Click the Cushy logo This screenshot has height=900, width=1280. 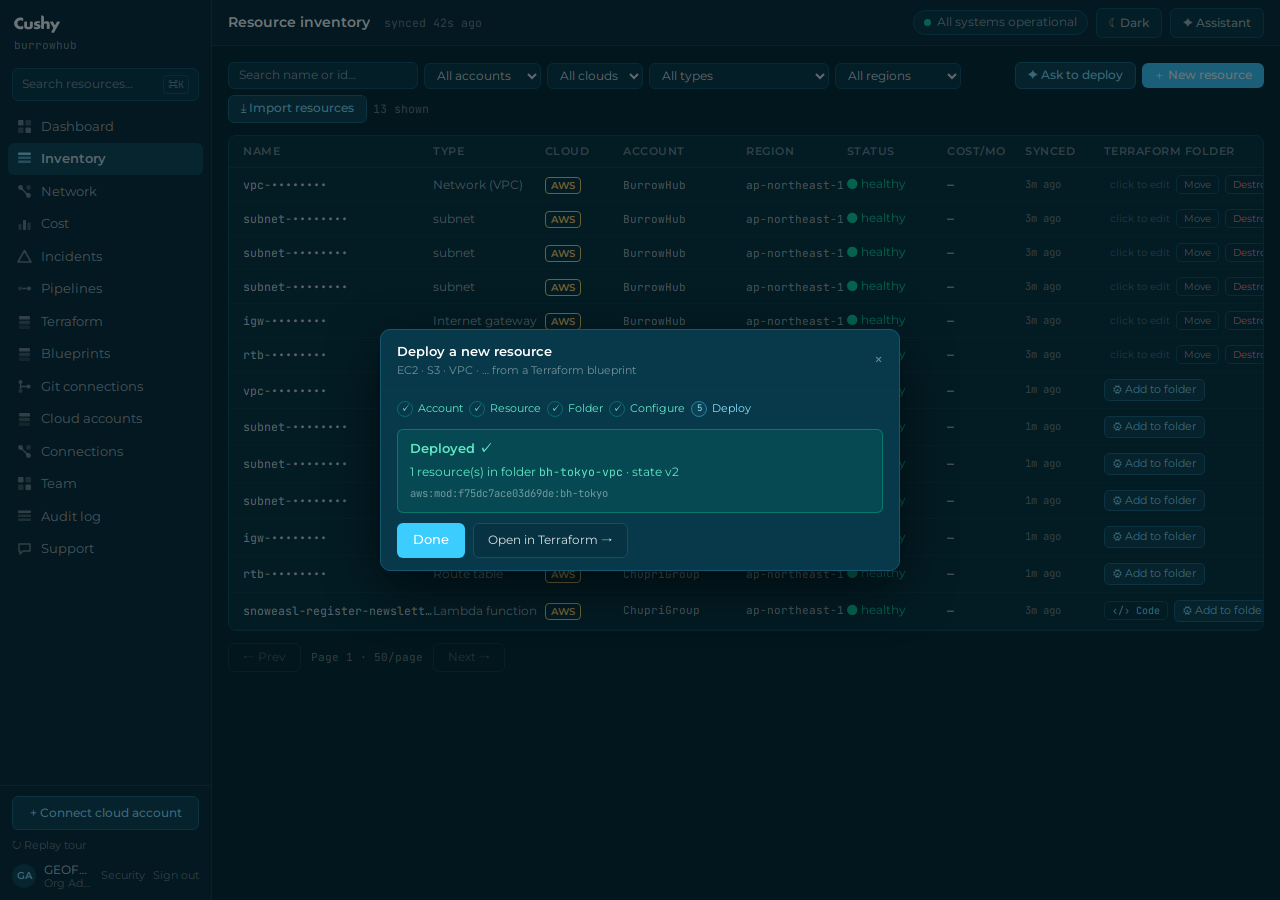tap(37, 24)
